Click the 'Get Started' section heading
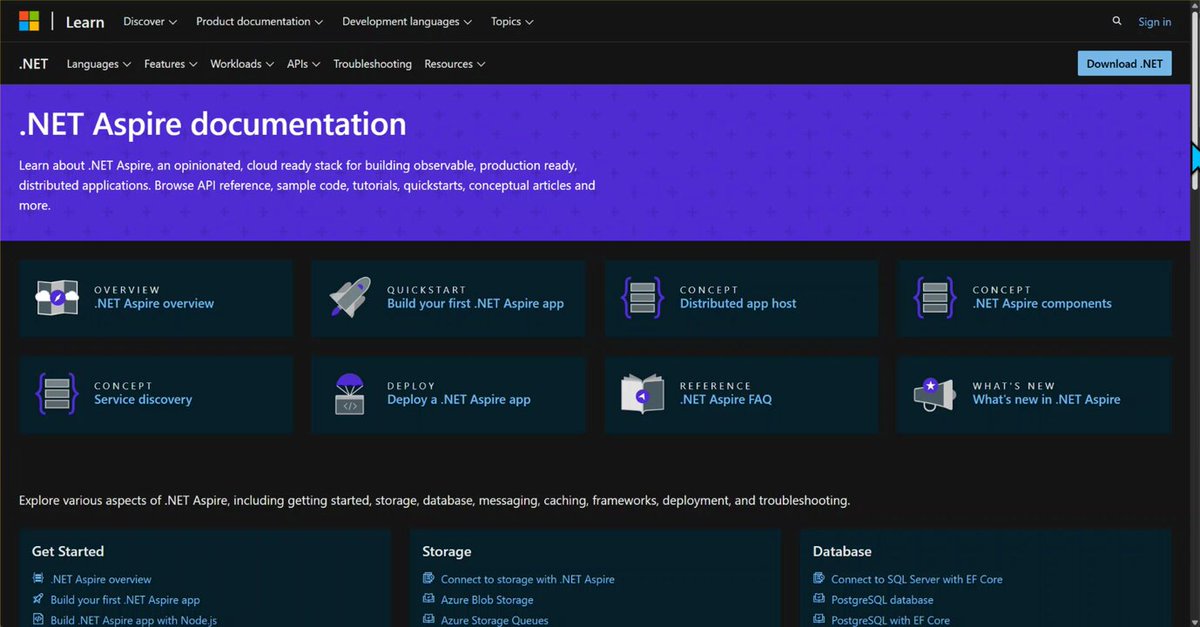Image resolution: width=1200 pixels, height=627 pixels. (68, 551)
